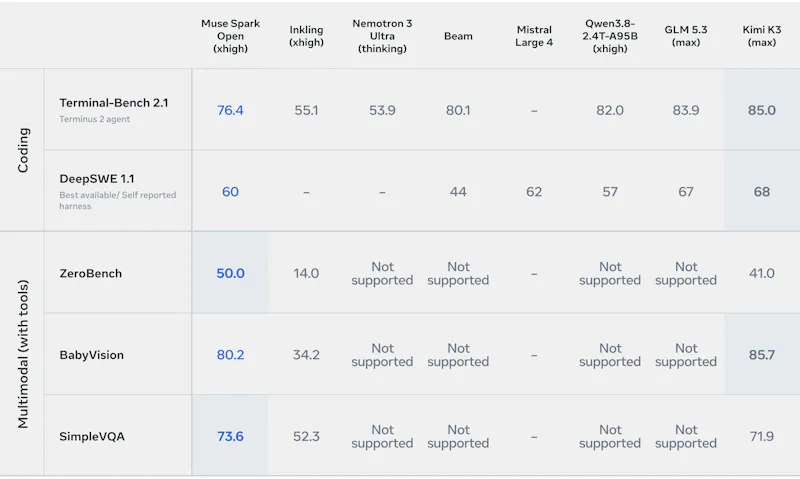Click the 85.7 BabyVision score

tap(762, 355)
